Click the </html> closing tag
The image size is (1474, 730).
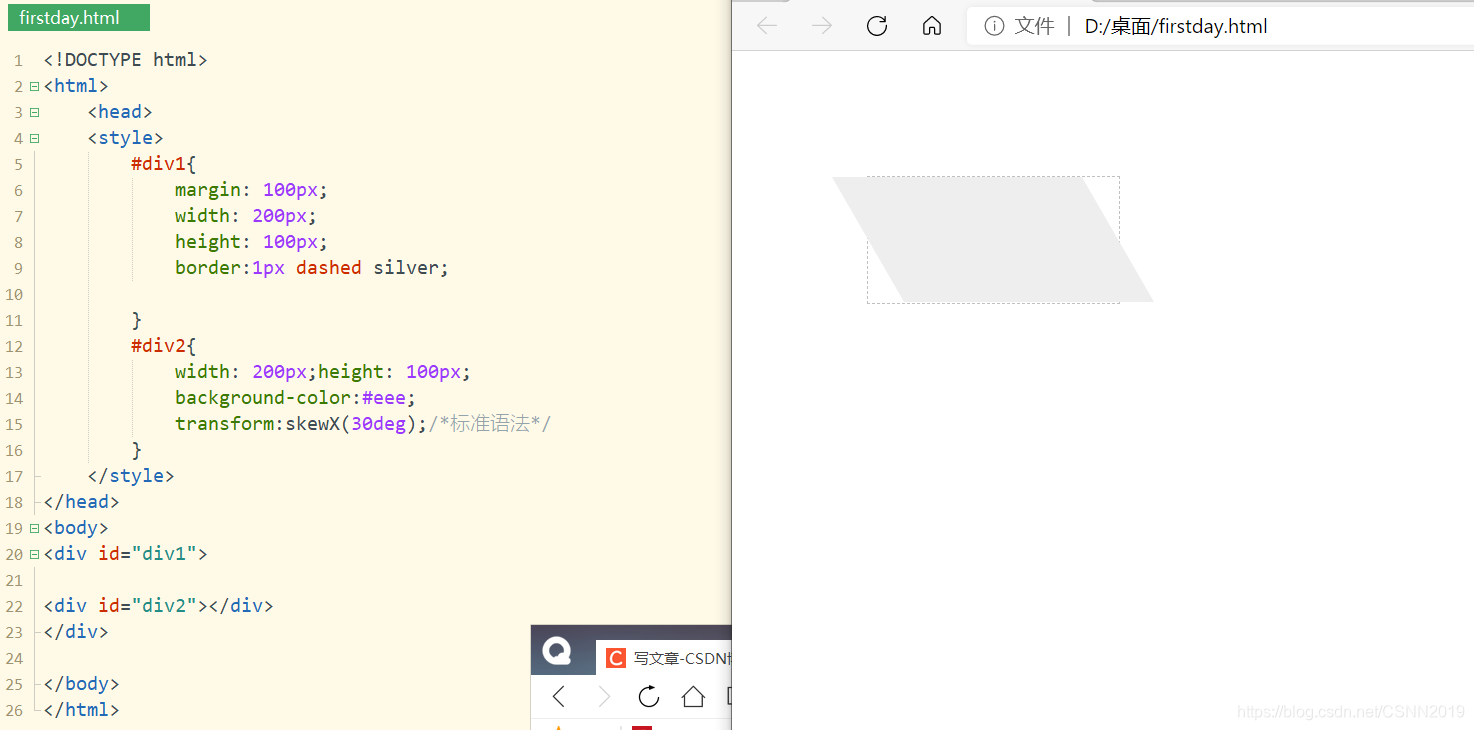(81, 710)
